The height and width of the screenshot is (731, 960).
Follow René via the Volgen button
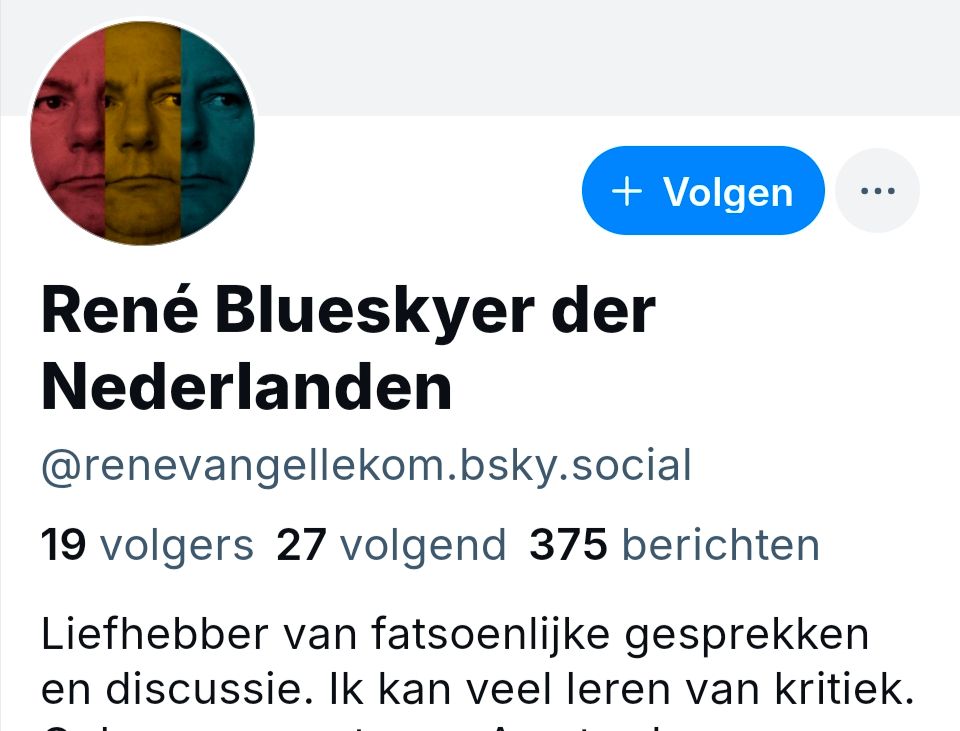(x=703, y=190)
